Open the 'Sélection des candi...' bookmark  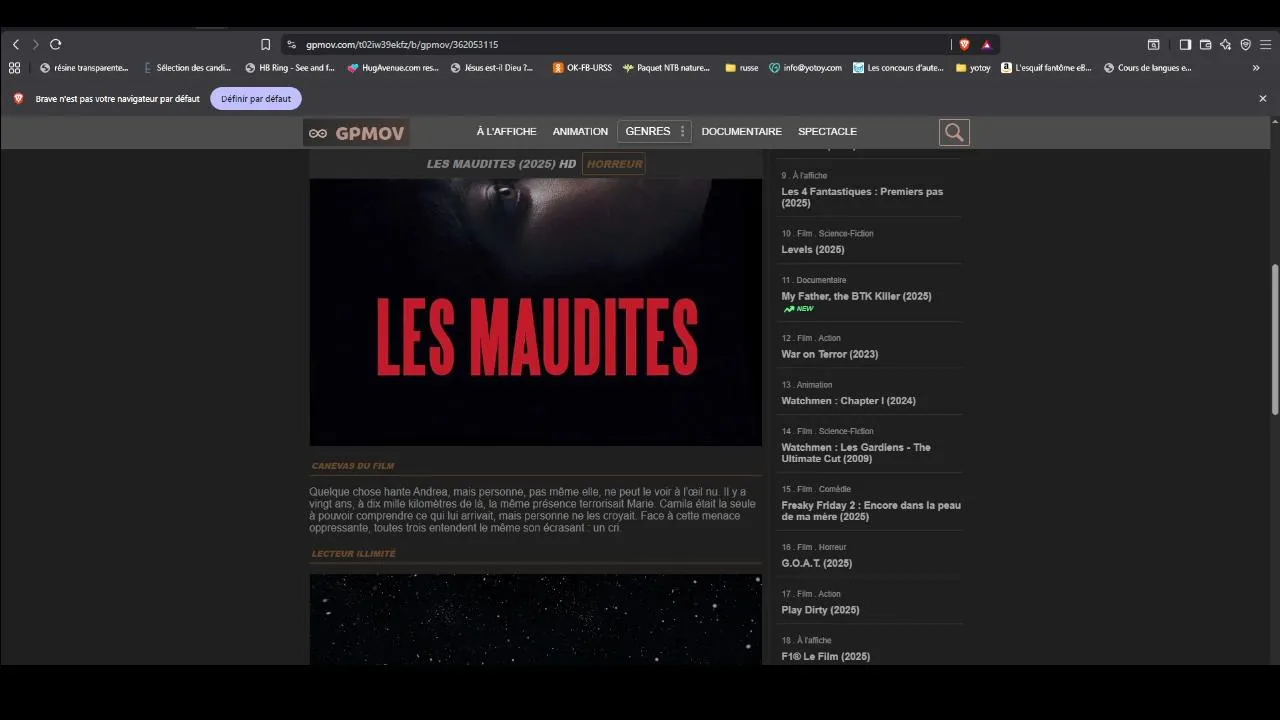tap(187, 68)
